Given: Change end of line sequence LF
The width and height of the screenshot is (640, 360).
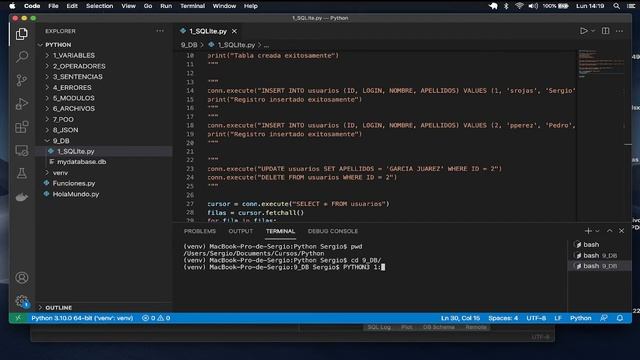Looking at the screenshot, I should coord(558,318).
